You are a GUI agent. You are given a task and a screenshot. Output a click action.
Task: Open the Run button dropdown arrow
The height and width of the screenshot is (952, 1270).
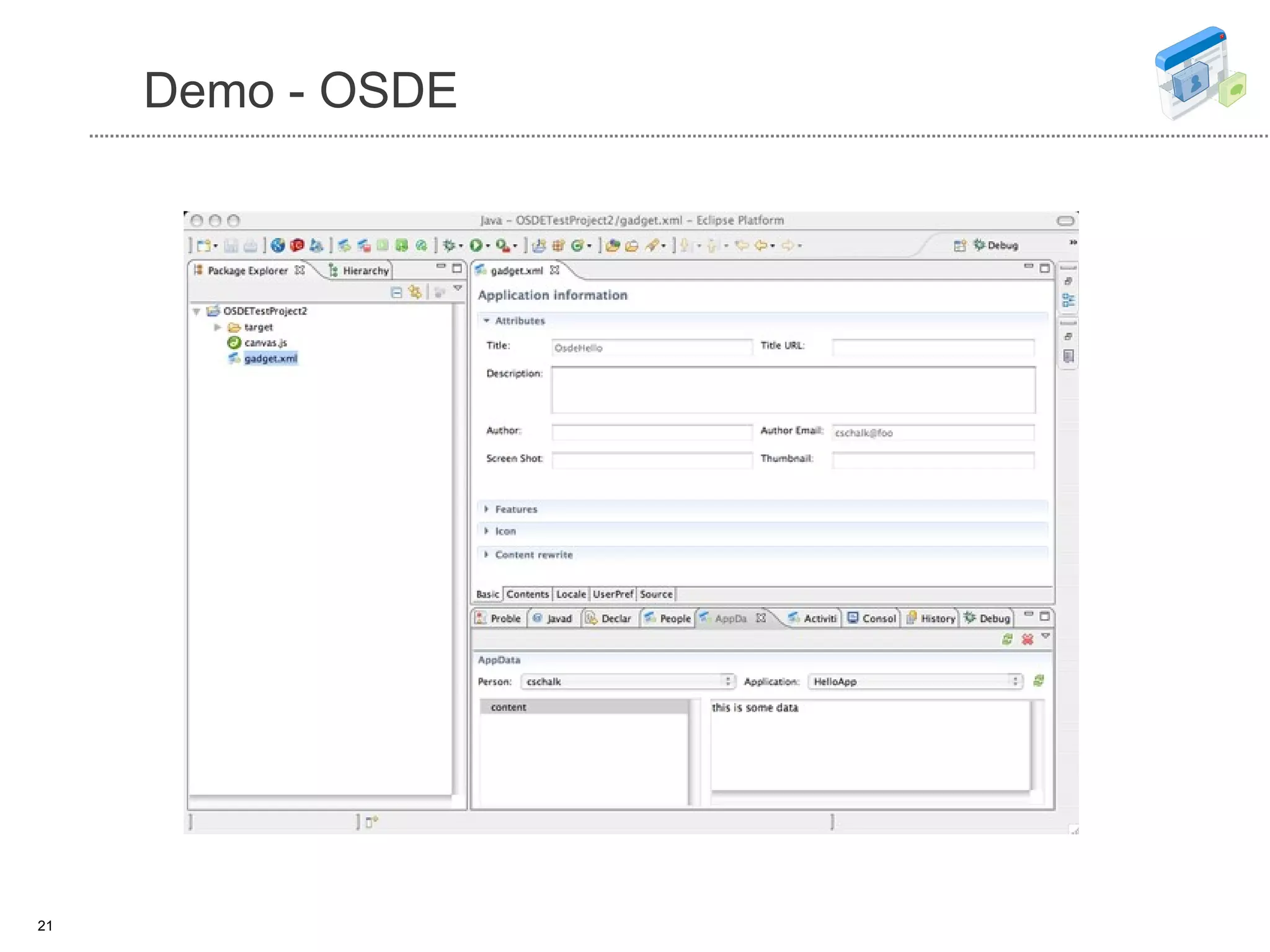[488, 246]
